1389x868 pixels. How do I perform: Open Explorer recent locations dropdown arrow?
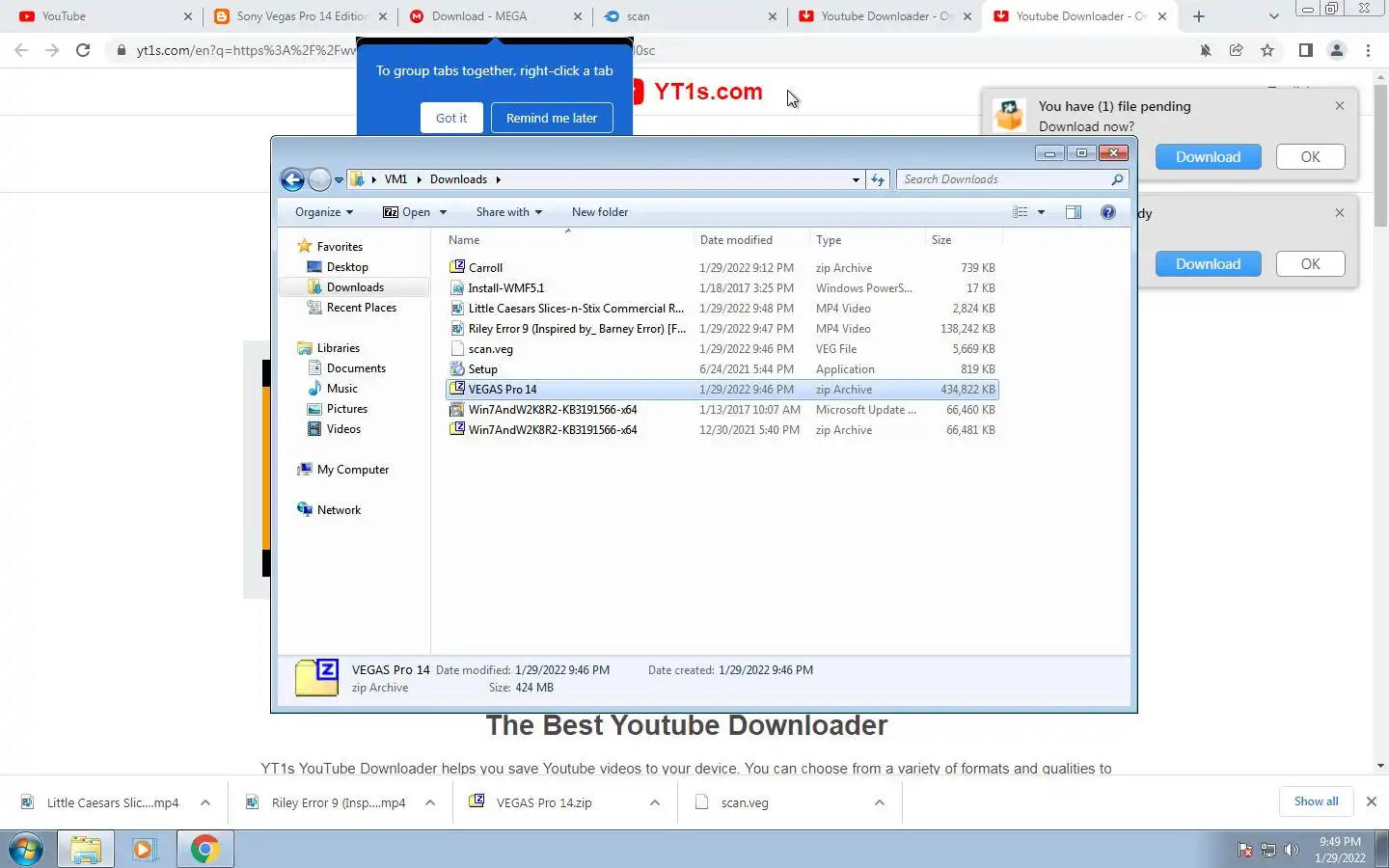click(x=339, y=180)
